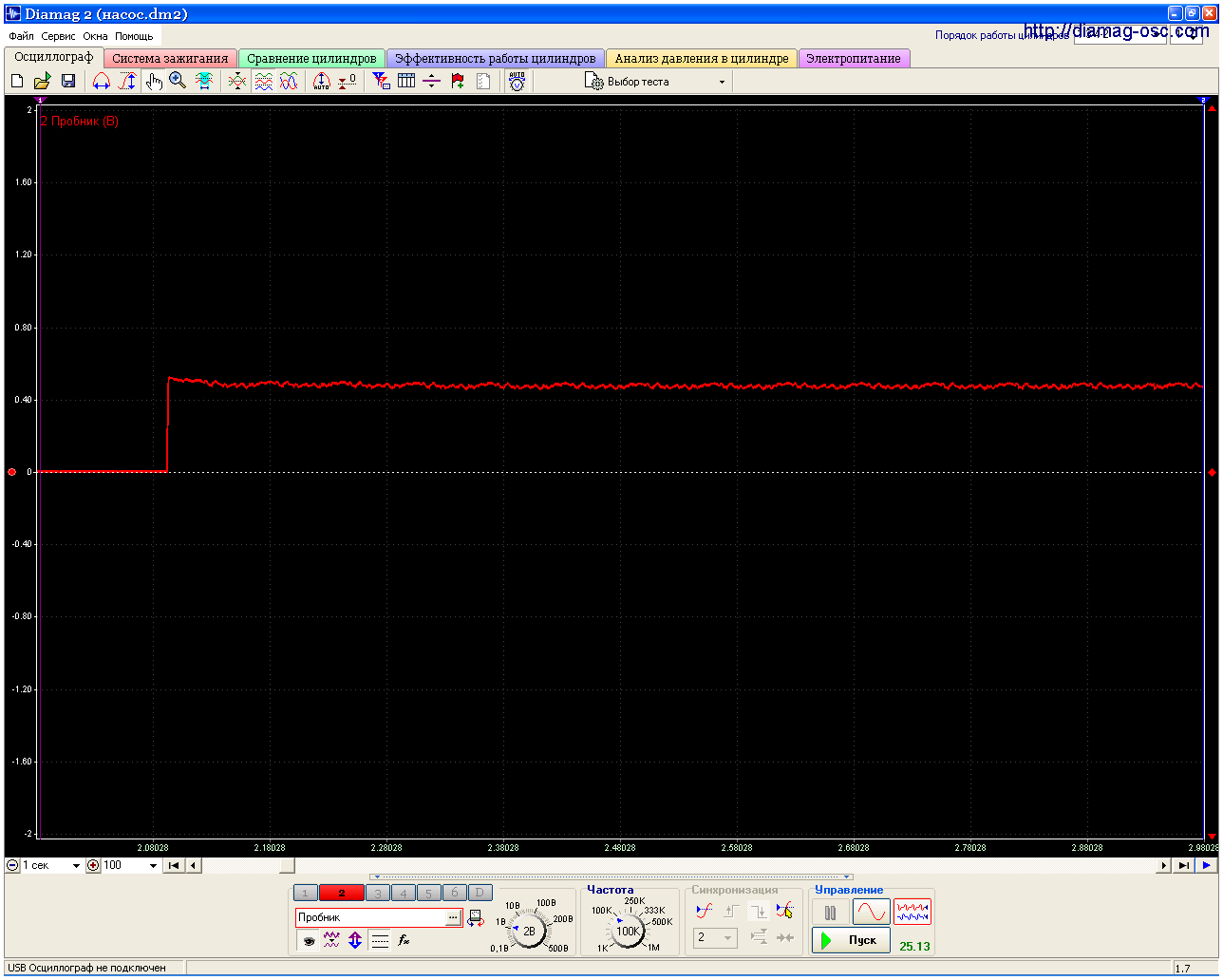Jump to recording start button
The image size is (1223, 980).
coord(174,865)
